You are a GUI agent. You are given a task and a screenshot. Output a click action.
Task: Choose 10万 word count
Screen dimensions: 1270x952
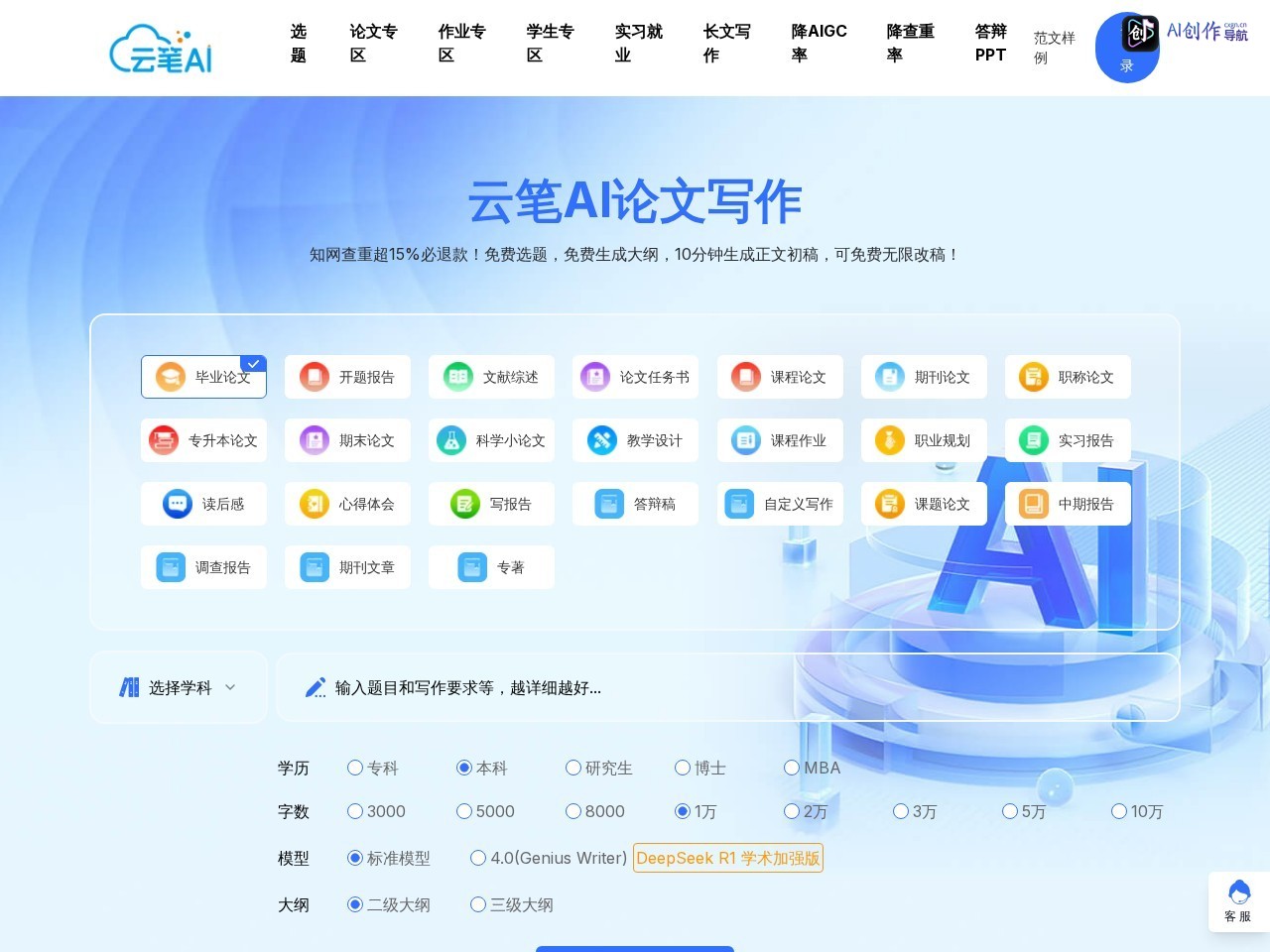1119,811
